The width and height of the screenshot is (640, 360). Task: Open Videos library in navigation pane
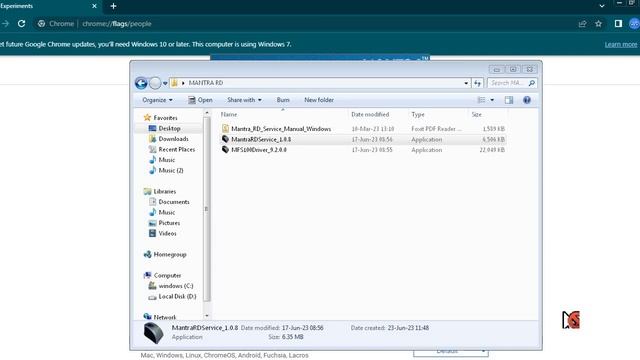click(x=167, y=234)
